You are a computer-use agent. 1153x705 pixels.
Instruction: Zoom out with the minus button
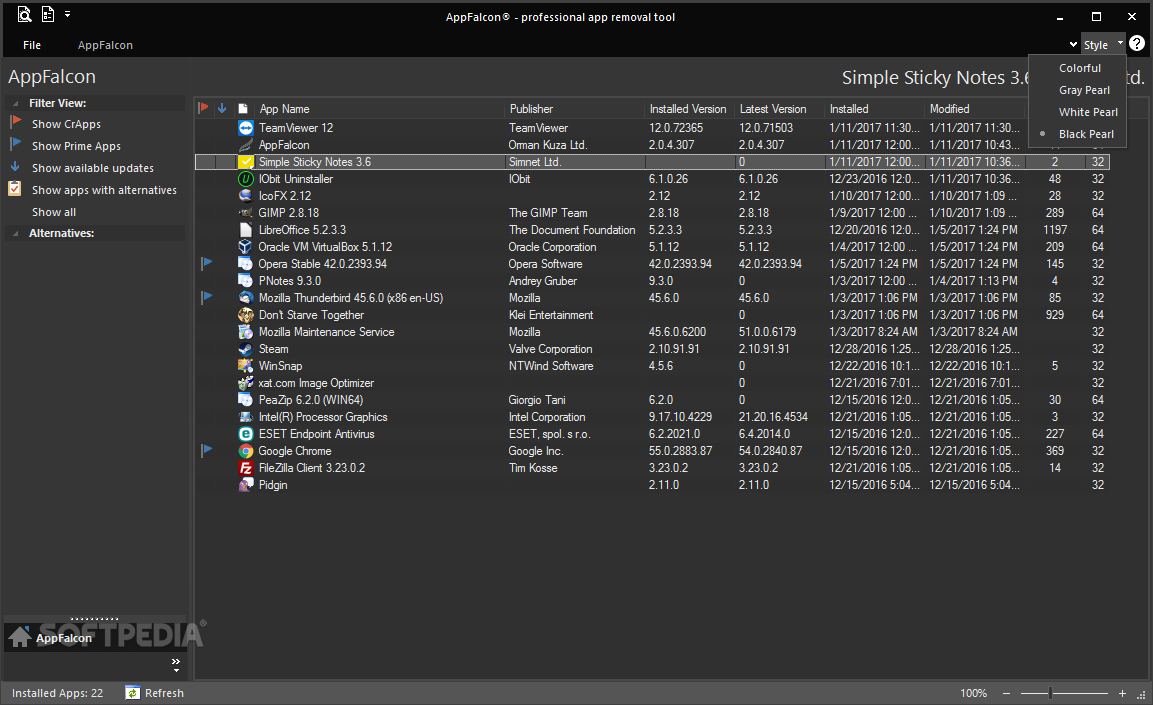pos(1007,693)
